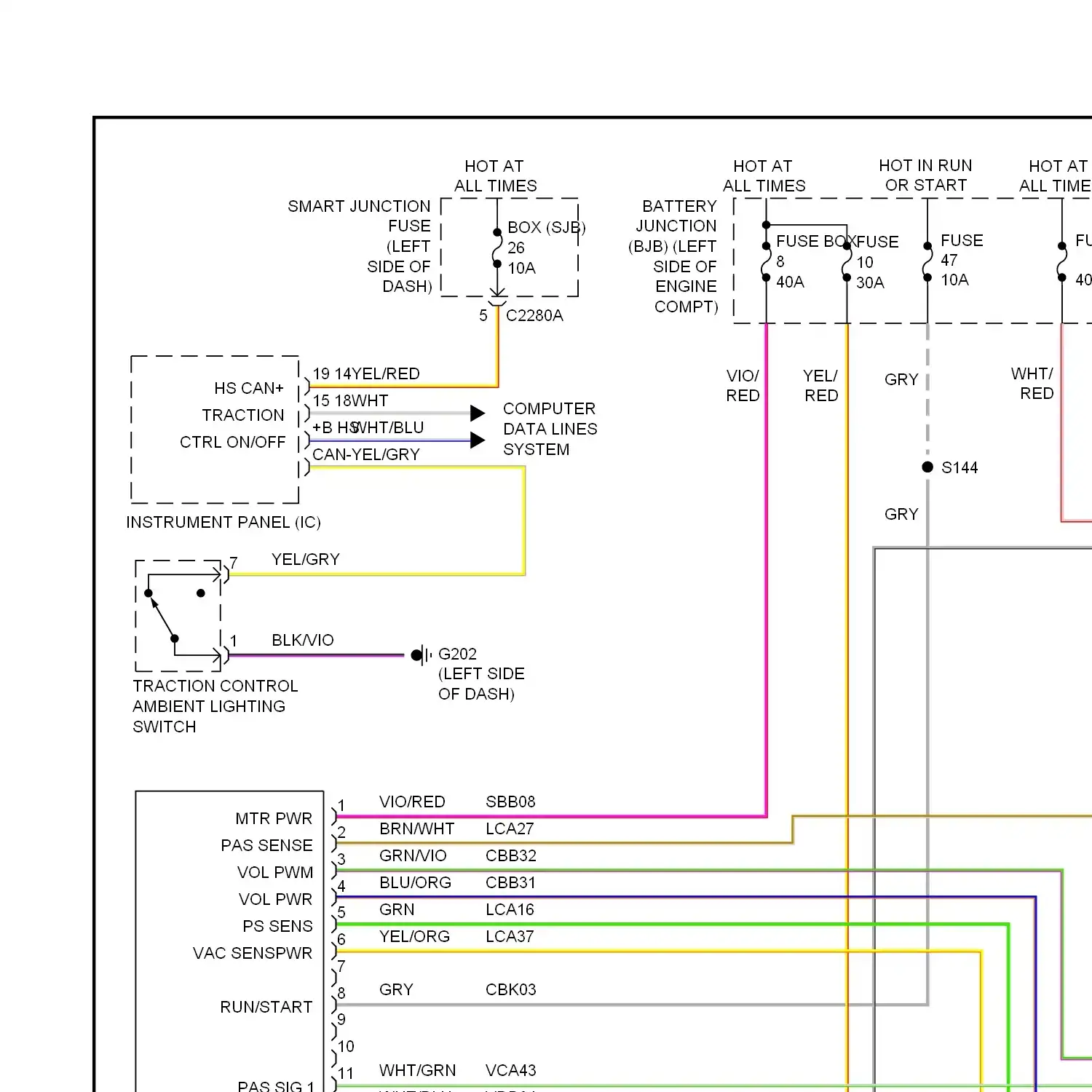1092x1092 pixels.
Task: Select the G202 (LEFT SIDE OF DASH) label
Action: (x=481, y=673)
